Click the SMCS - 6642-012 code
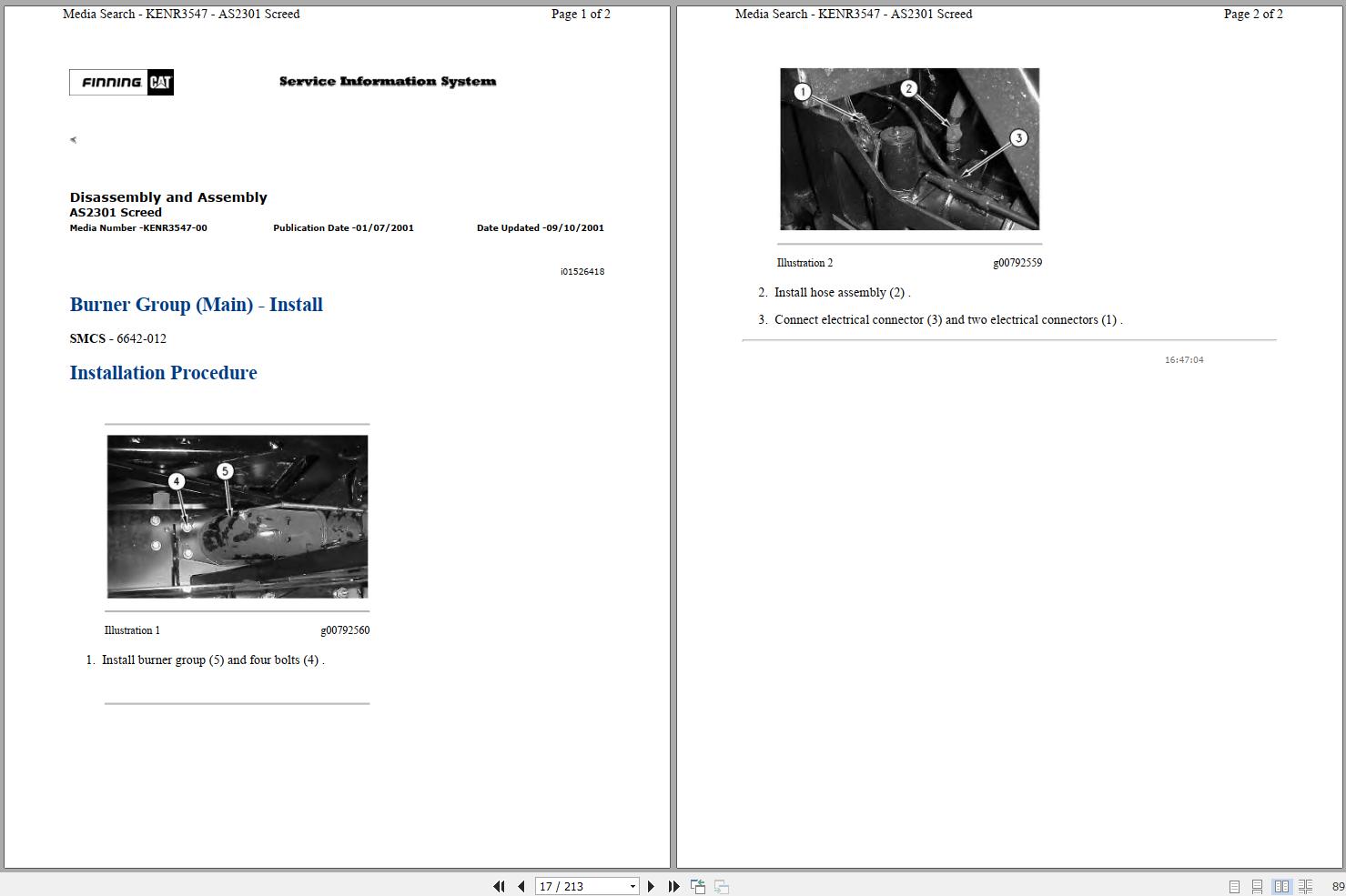This screenshot has width=1346, height=896. (118, 338)
